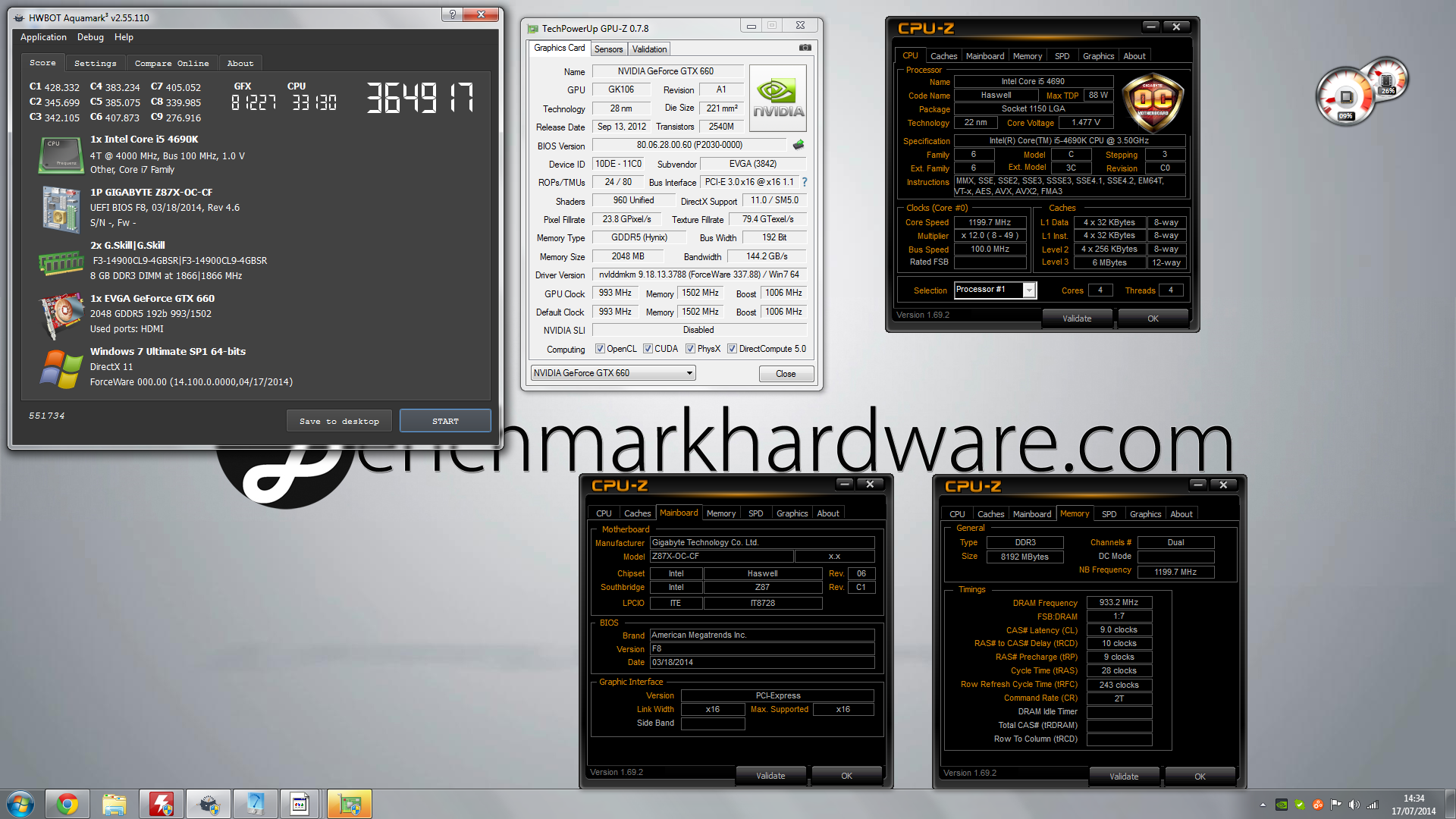This screenshot has height=819, width=1456.
Task: Open Windows Explorer from the taskbar
Action: click(x=115, y=804)
